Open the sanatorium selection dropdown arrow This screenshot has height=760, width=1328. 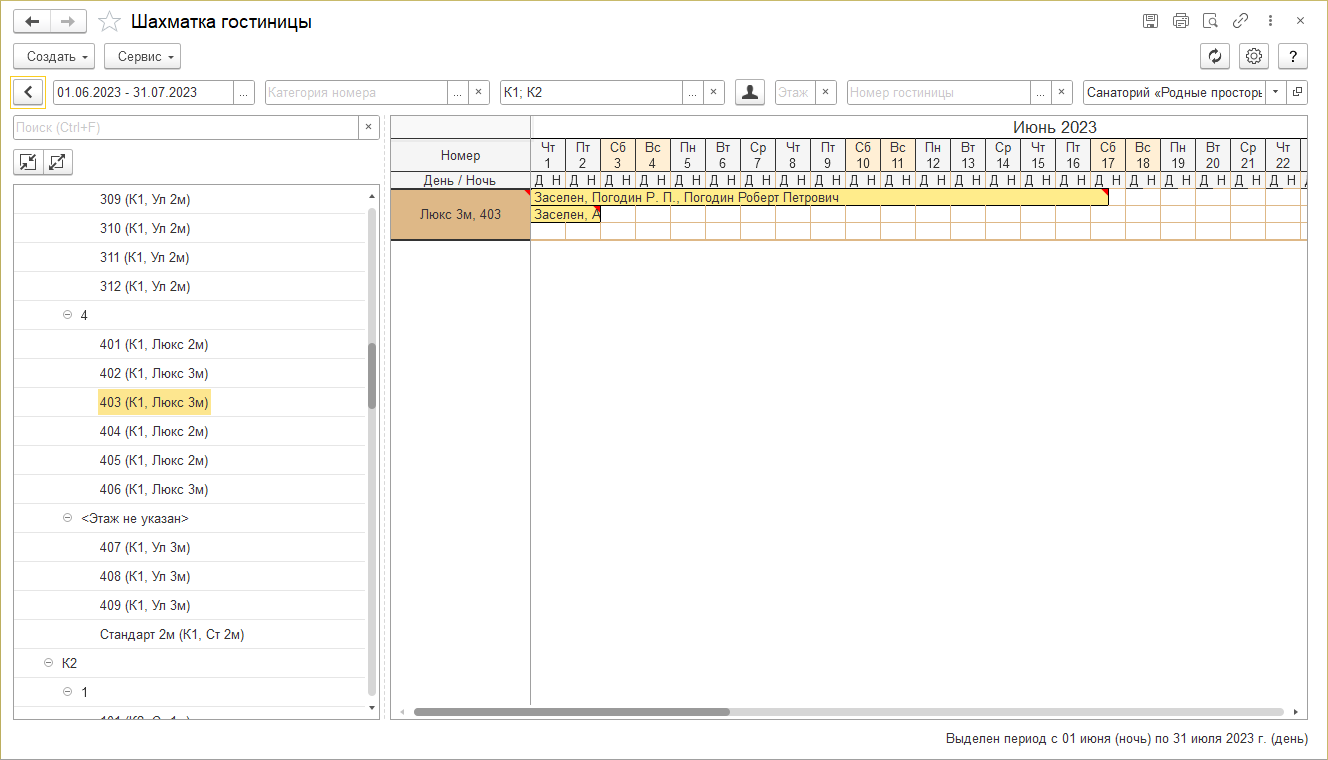1275,92
